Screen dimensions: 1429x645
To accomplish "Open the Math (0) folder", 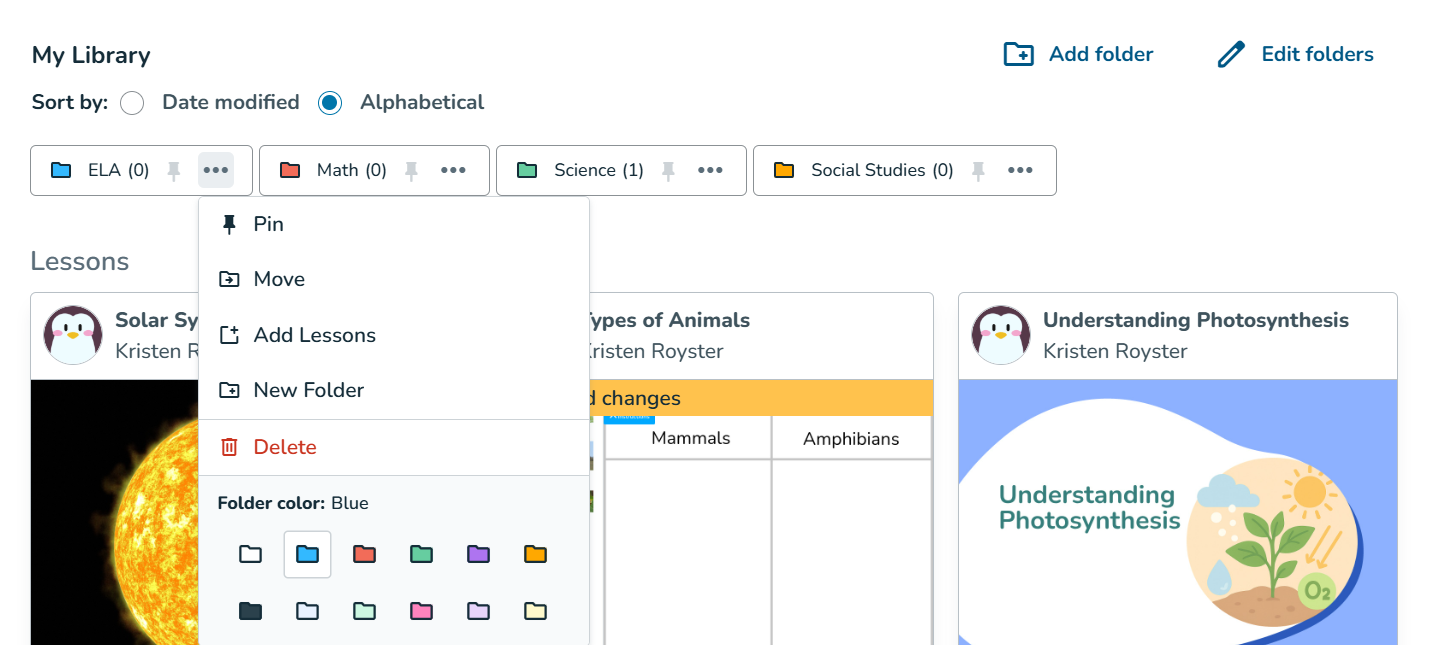I will tap(352, 170).
